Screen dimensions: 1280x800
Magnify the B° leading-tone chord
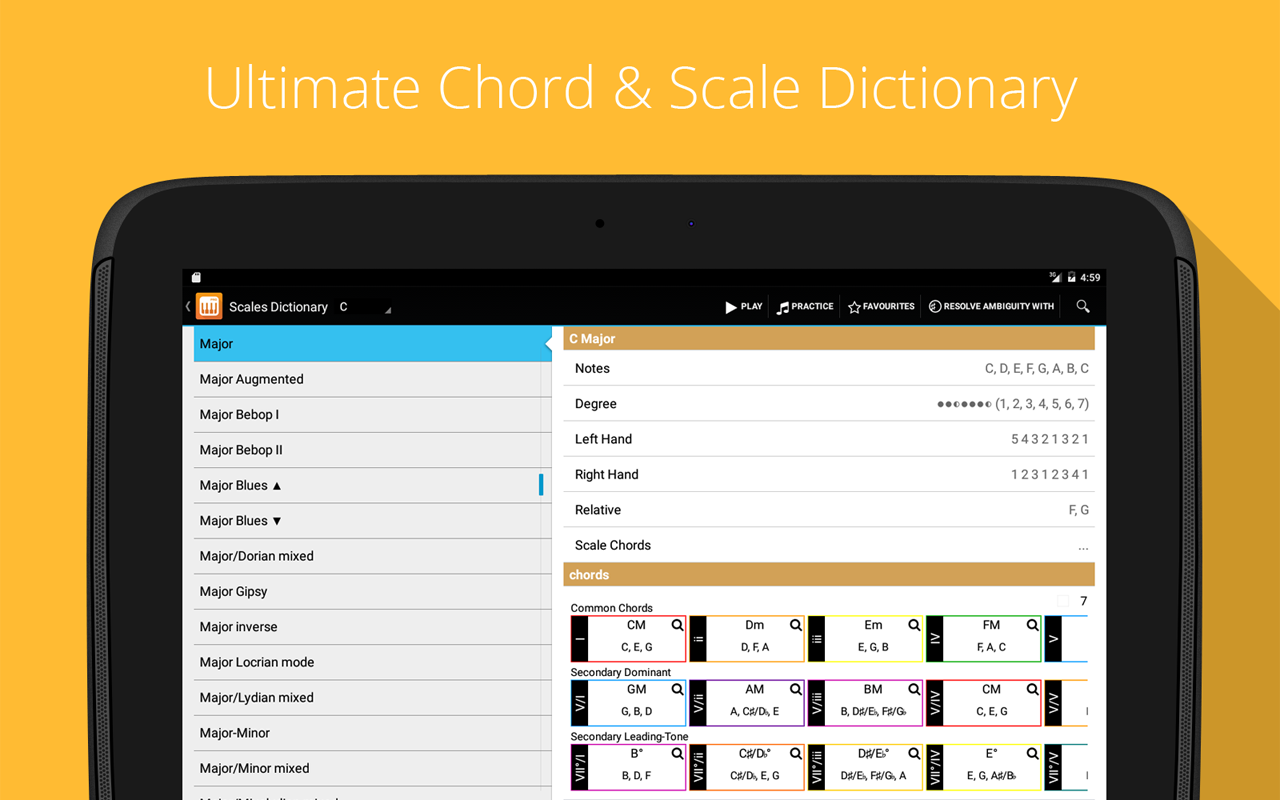[x=678, y=753]
